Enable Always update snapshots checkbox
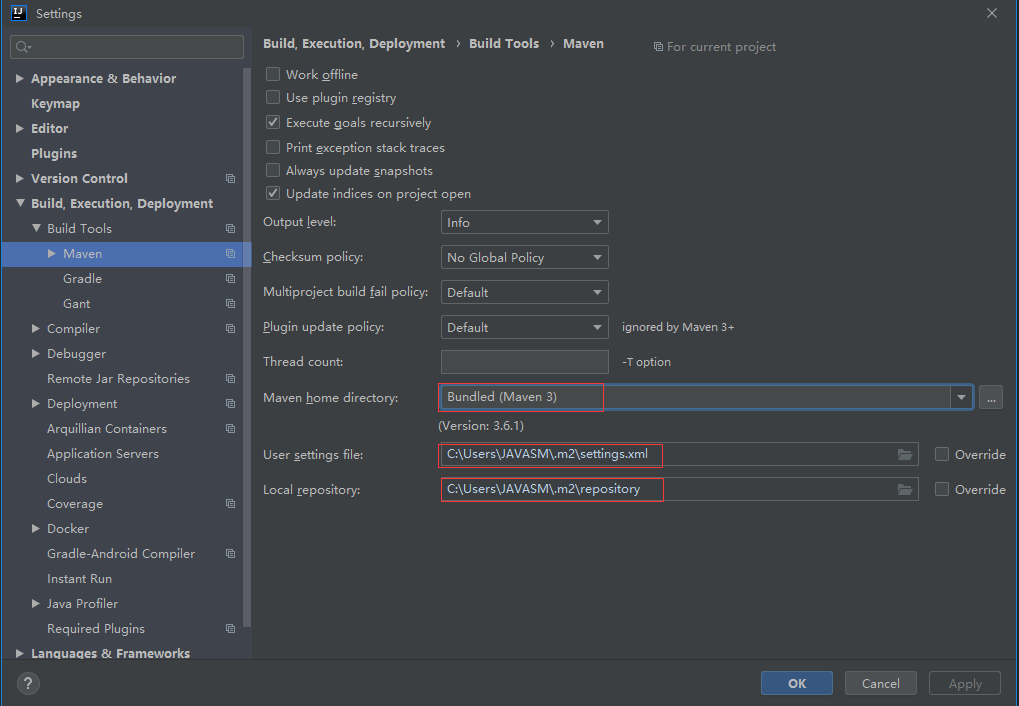This screenshot has width=1019, height=706. [273, 170]
